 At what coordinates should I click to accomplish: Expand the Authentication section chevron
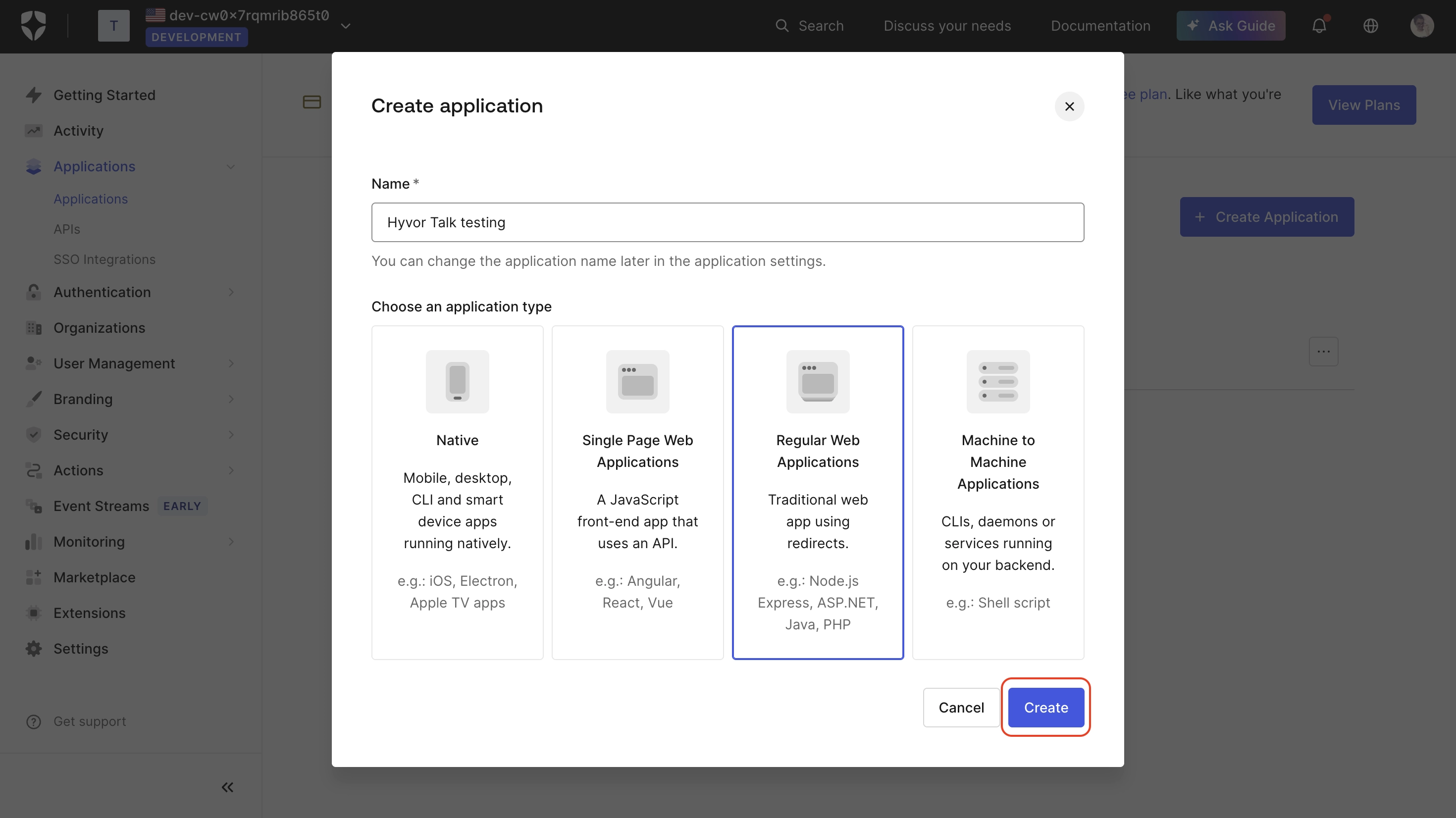pyautogui.click(x=231, y=292)
